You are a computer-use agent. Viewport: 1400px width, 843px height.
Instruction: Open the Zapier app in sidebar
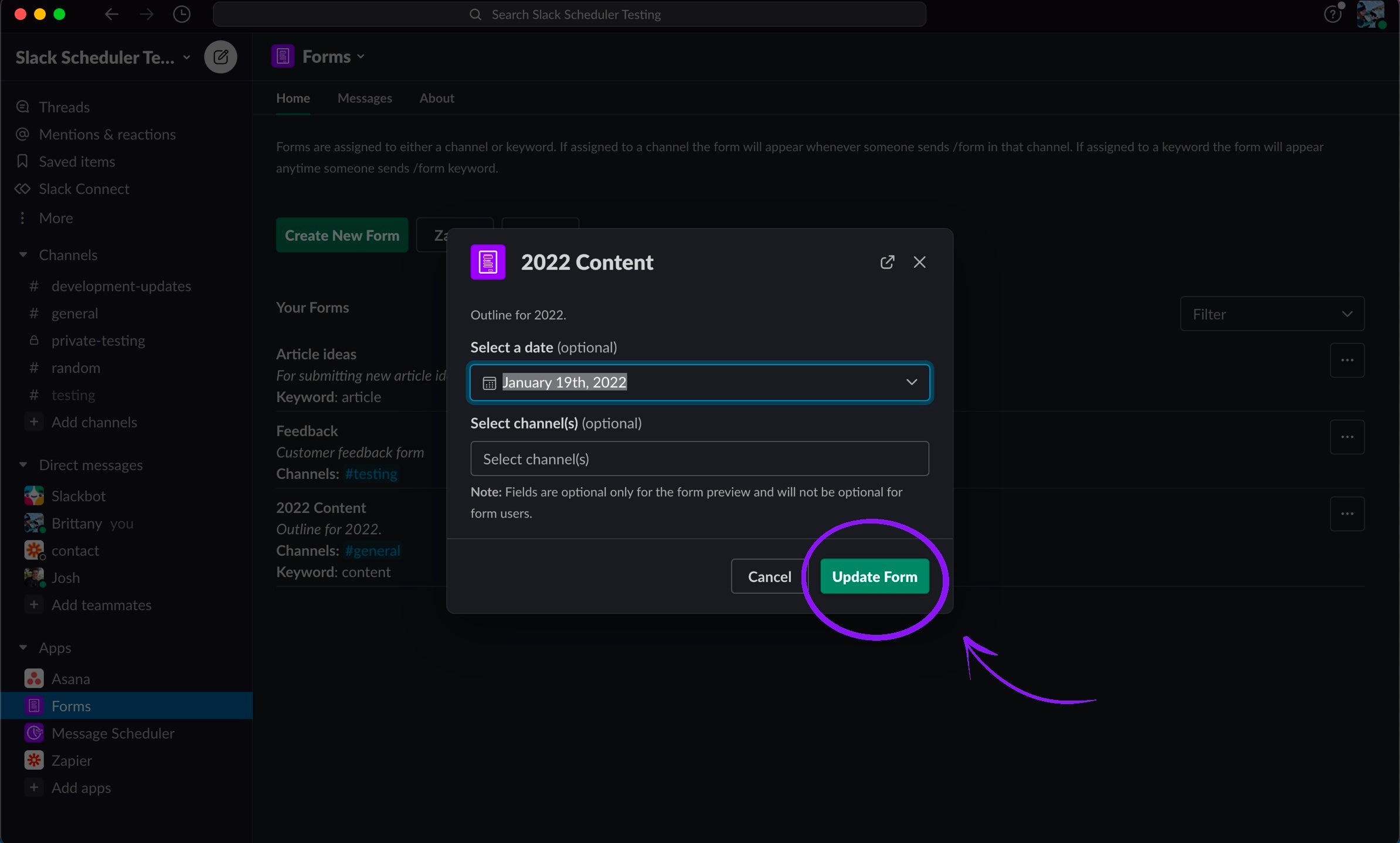(x=72, y=760)
